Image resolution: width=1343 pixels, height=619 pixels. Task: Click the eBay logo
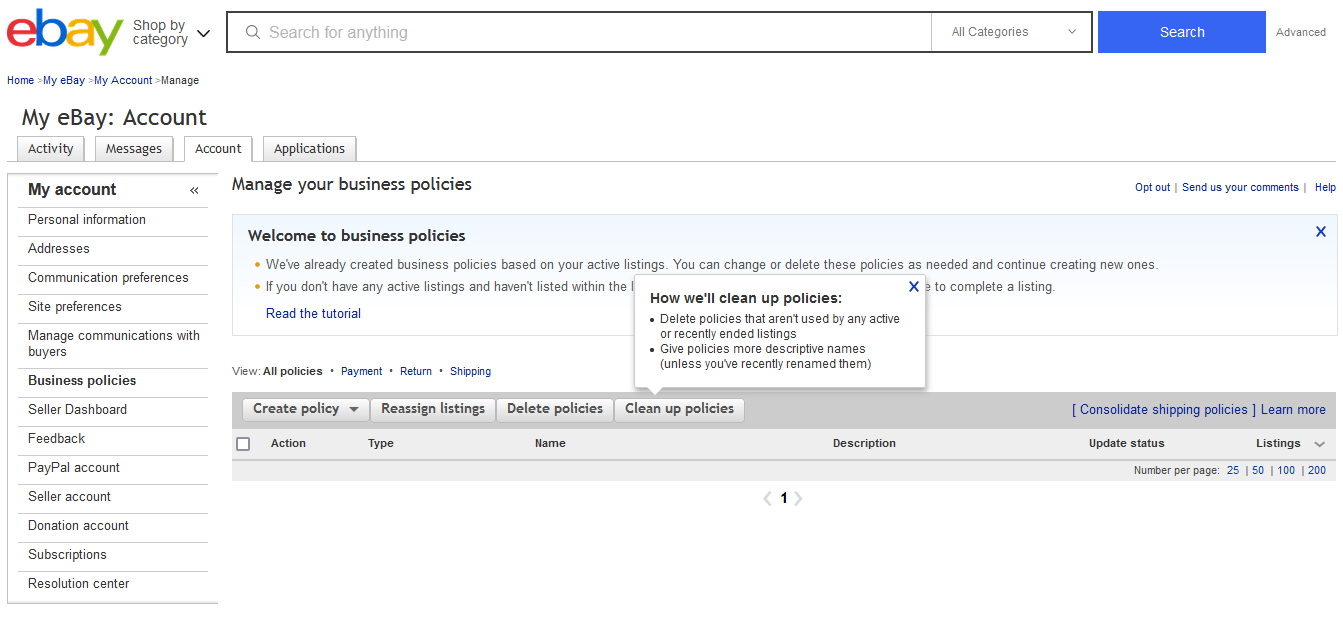(65, 32)
